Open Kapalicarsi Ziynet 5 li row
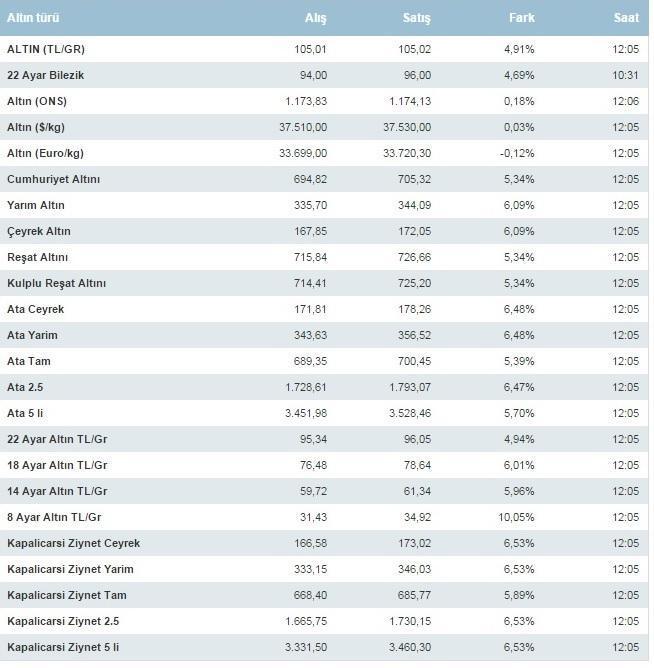654x668 pixels. [x=63, y=647]
